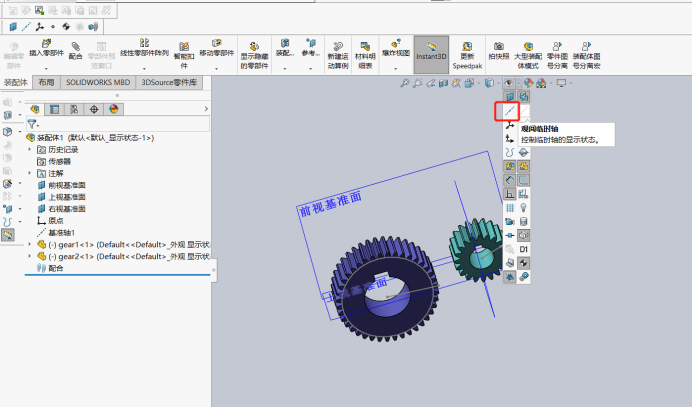Open the 3DSource零件库 tab
The image size is (692, 408).
[x=169, y=83]
